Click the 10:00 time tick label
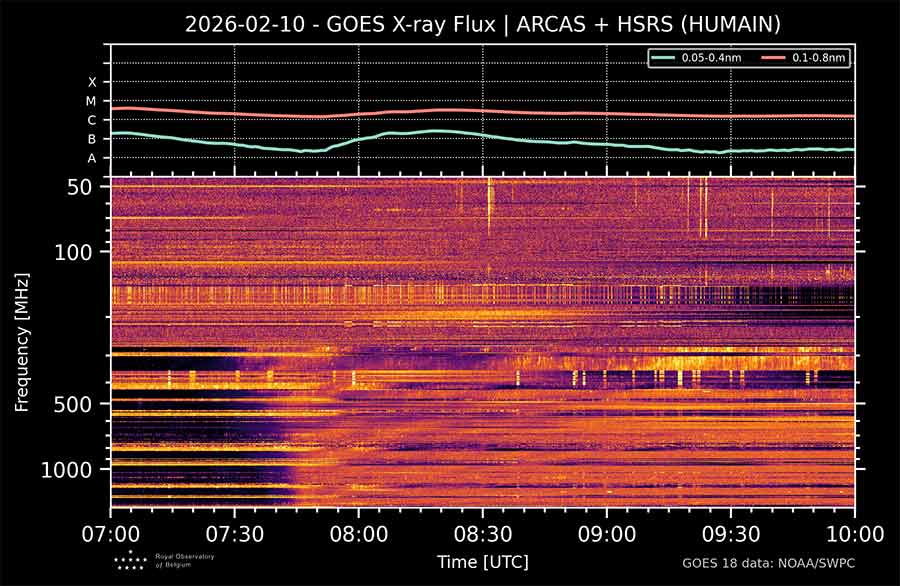This screenshot has width=900, height=586. 853,532
